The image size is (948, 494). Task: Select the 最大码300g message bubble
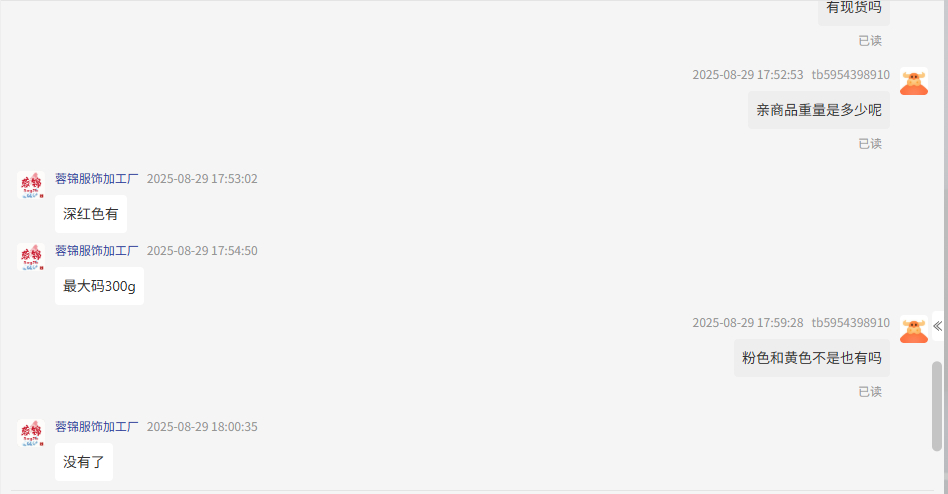pyautogui.click(x=99, y=286)
